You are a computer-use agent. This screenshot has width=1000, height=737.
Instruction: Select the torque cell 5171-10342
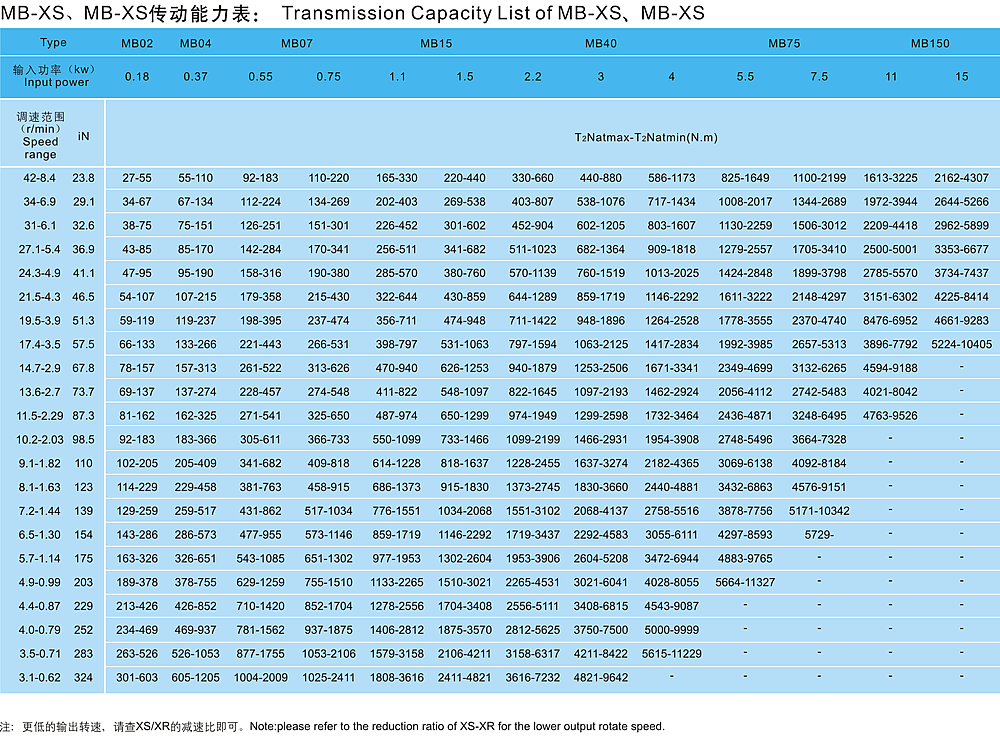click(819, 510)
